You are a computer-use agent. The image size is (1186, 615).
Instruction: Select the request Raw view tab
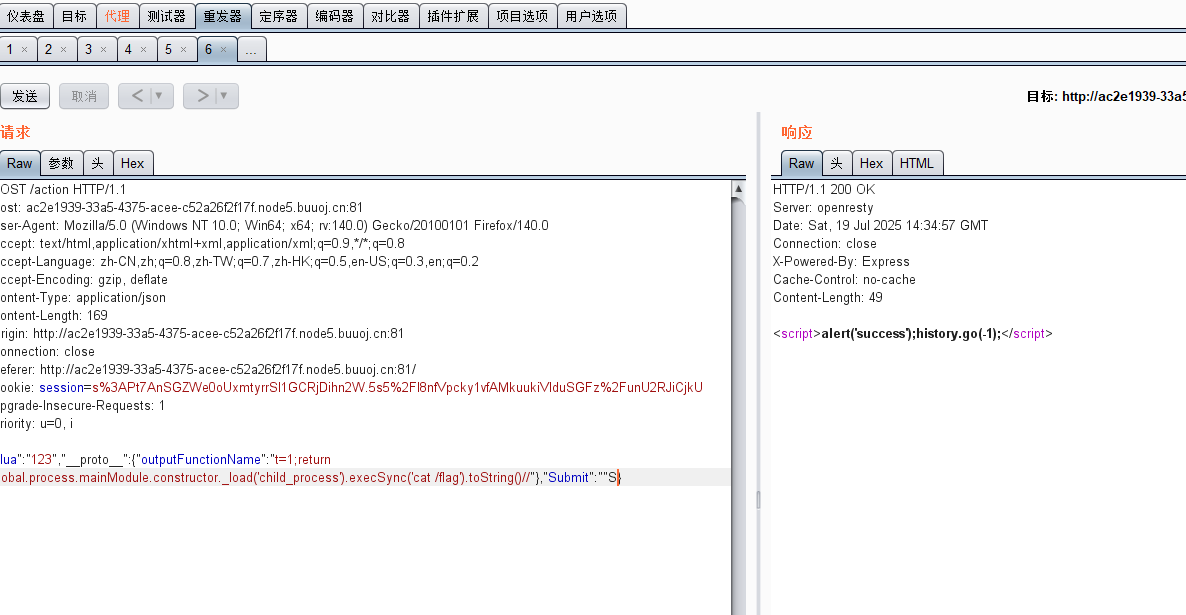(20, 163)
